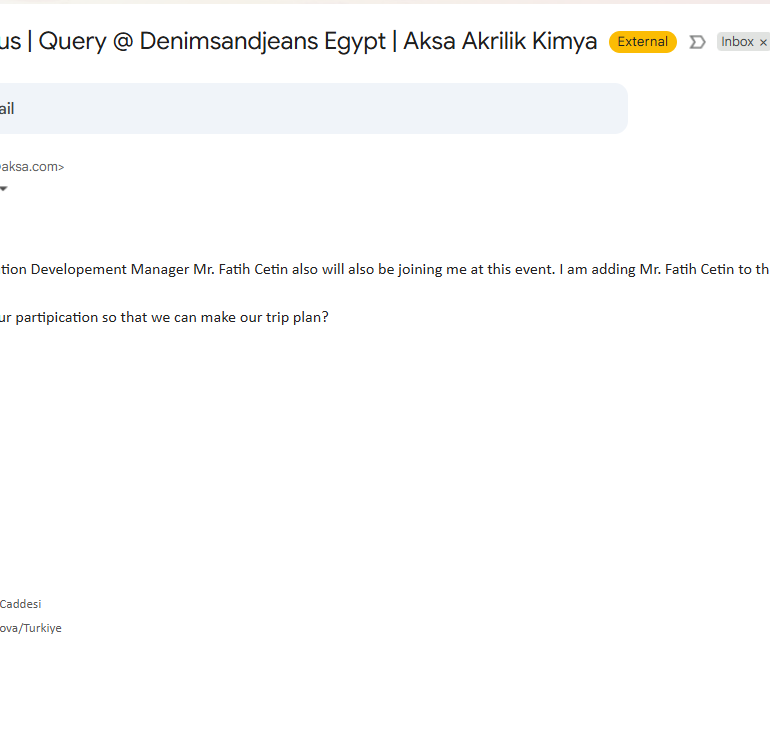Click "Aksa Akrilik Kimya" in the subject

pos(500,42)
